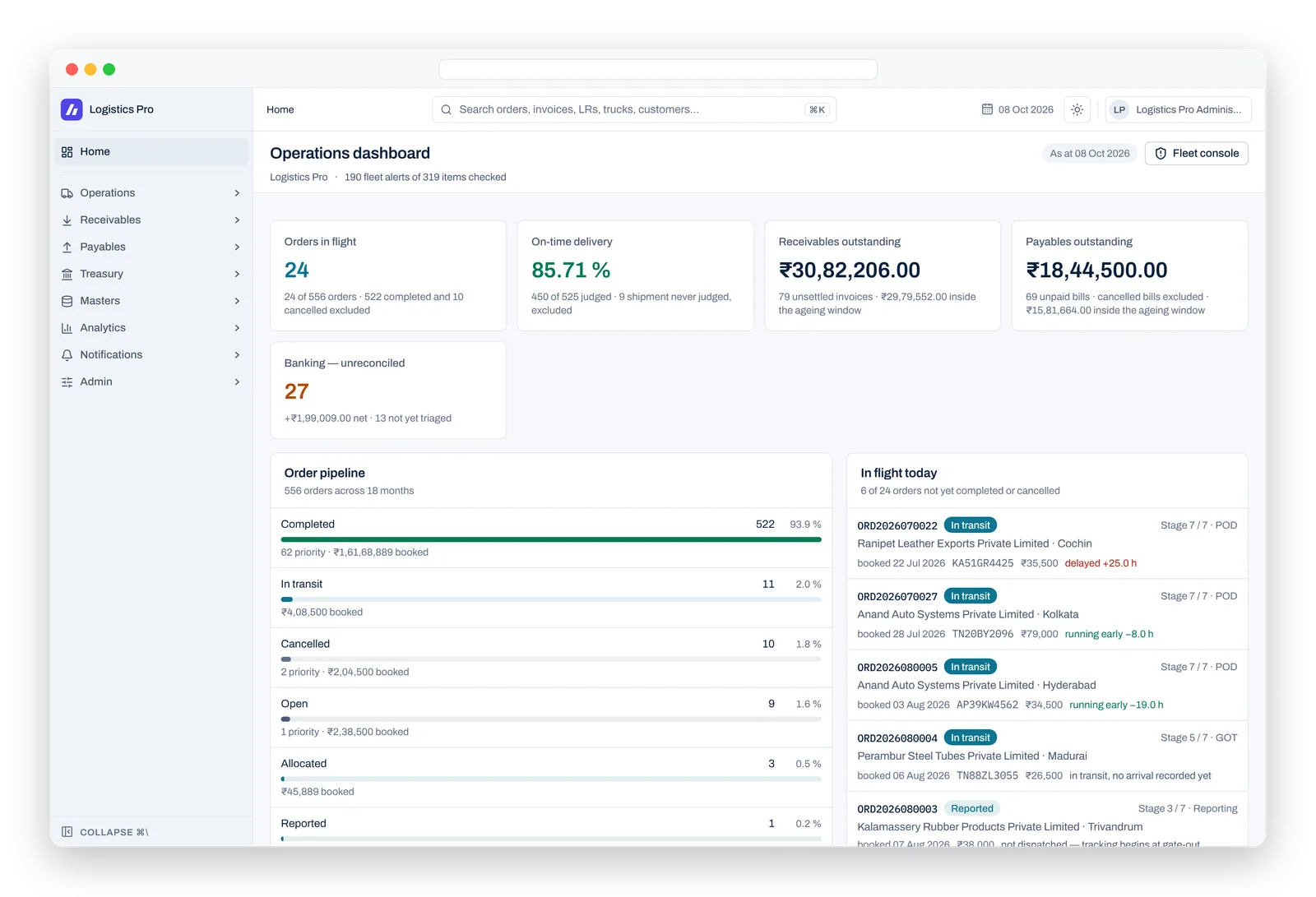Viewport: 1316px width, 897px height.
Task: Open the Logistics Pro Adminis... account button
Action: (1179, 109)
